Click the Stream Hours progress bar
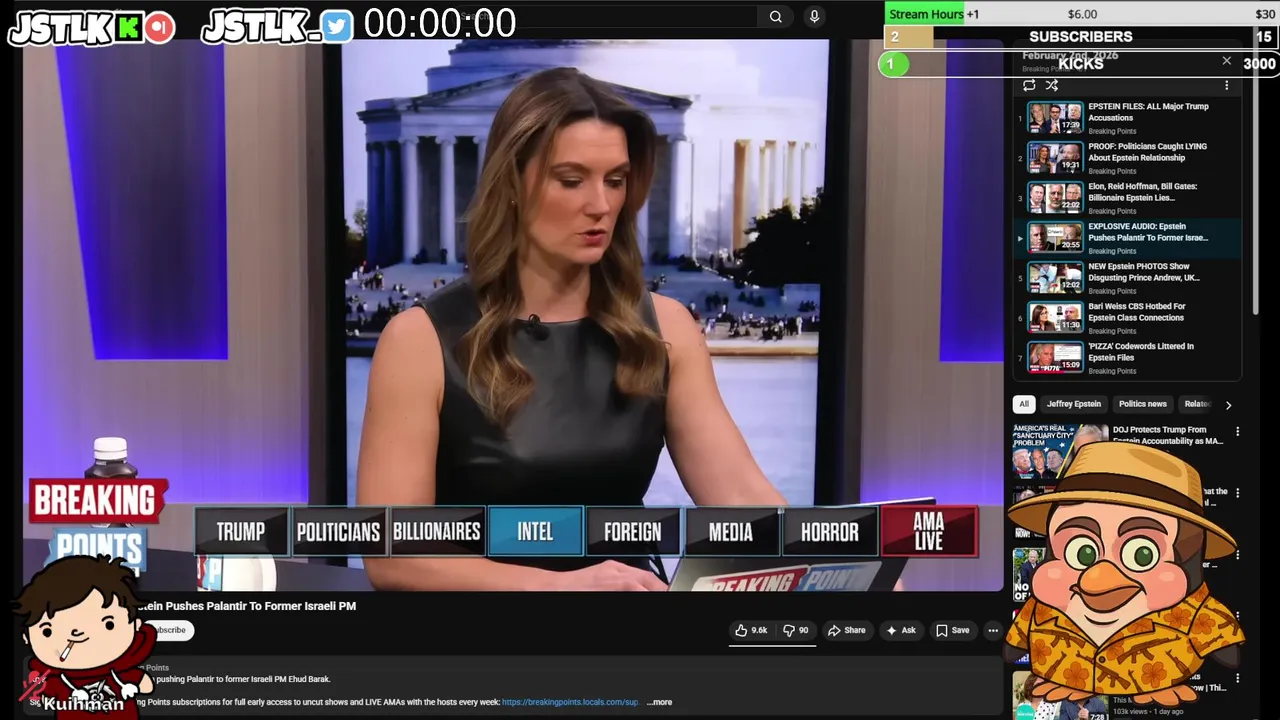The image size is (1280, 720). [1081, 14]
